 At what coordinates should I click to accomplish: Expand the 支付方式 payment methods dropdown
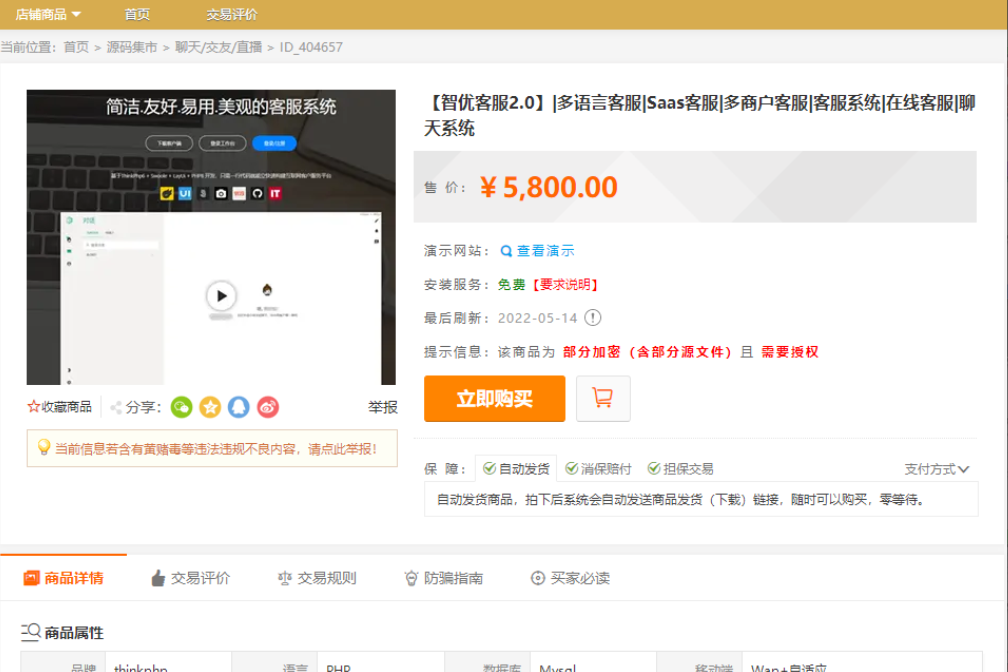pos(937,469)
